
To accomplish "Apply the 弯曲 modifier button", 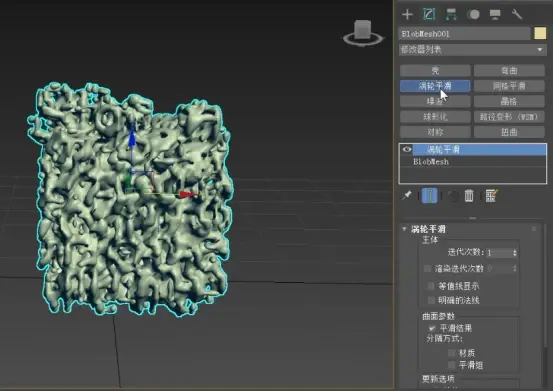I will (x=509, y=70).
